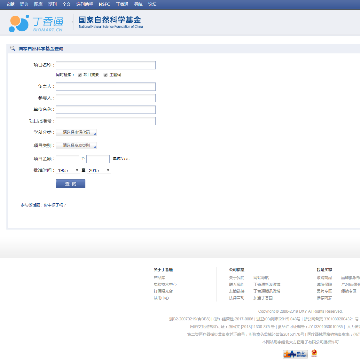Click the leftmost item in the top blue navigation bar
The image size is (360, 360).
10,4
